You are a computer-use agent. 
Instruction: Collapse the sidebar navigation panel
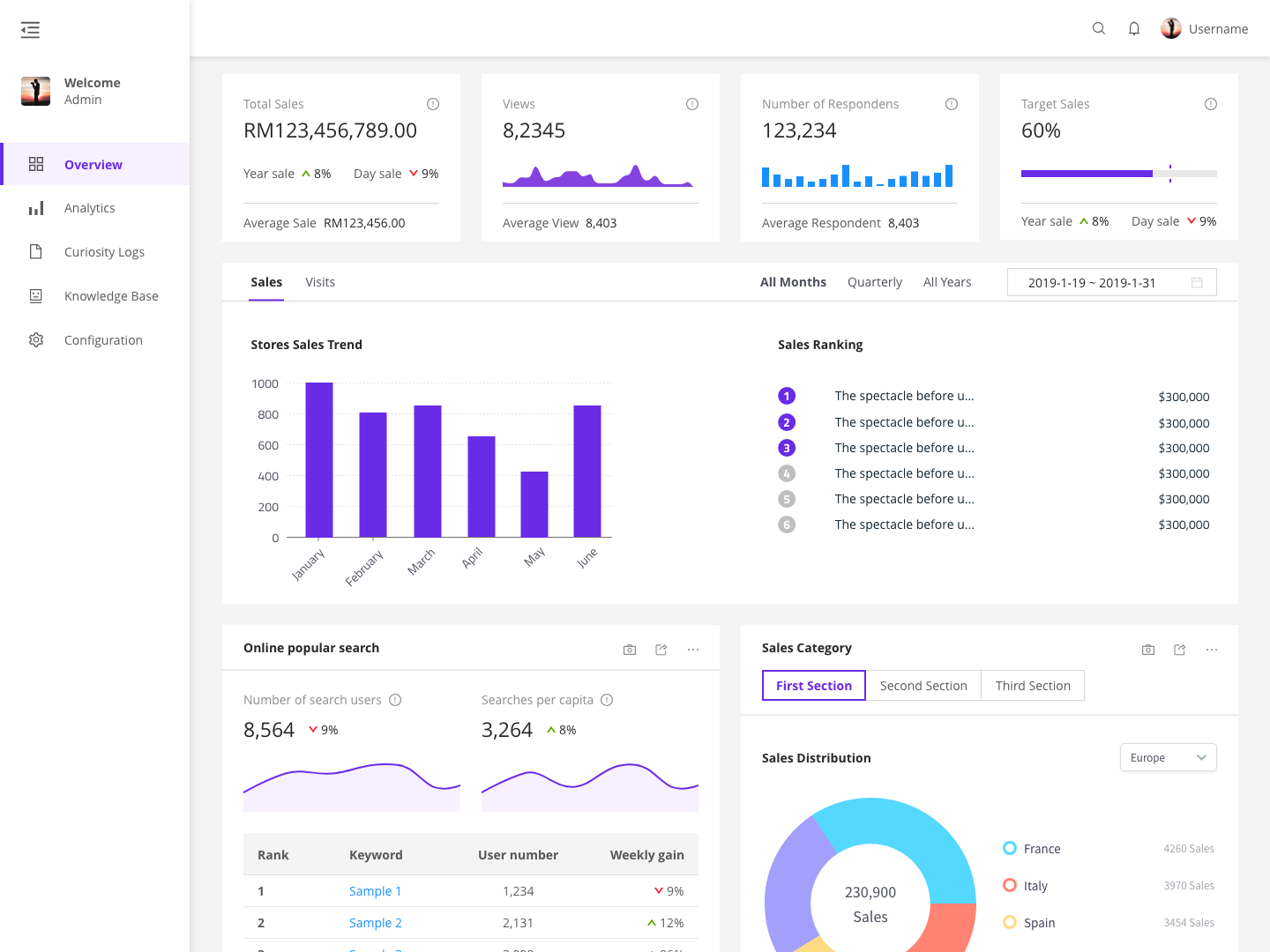click(x=30, y=29)
